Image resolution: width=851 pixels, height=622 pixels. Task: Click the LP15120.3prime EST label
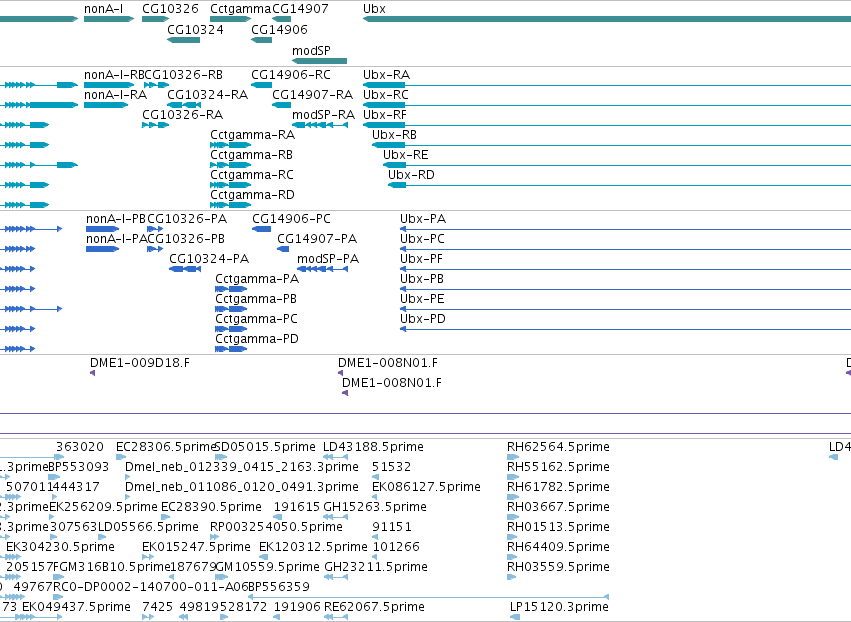click(x=560, y=607)
